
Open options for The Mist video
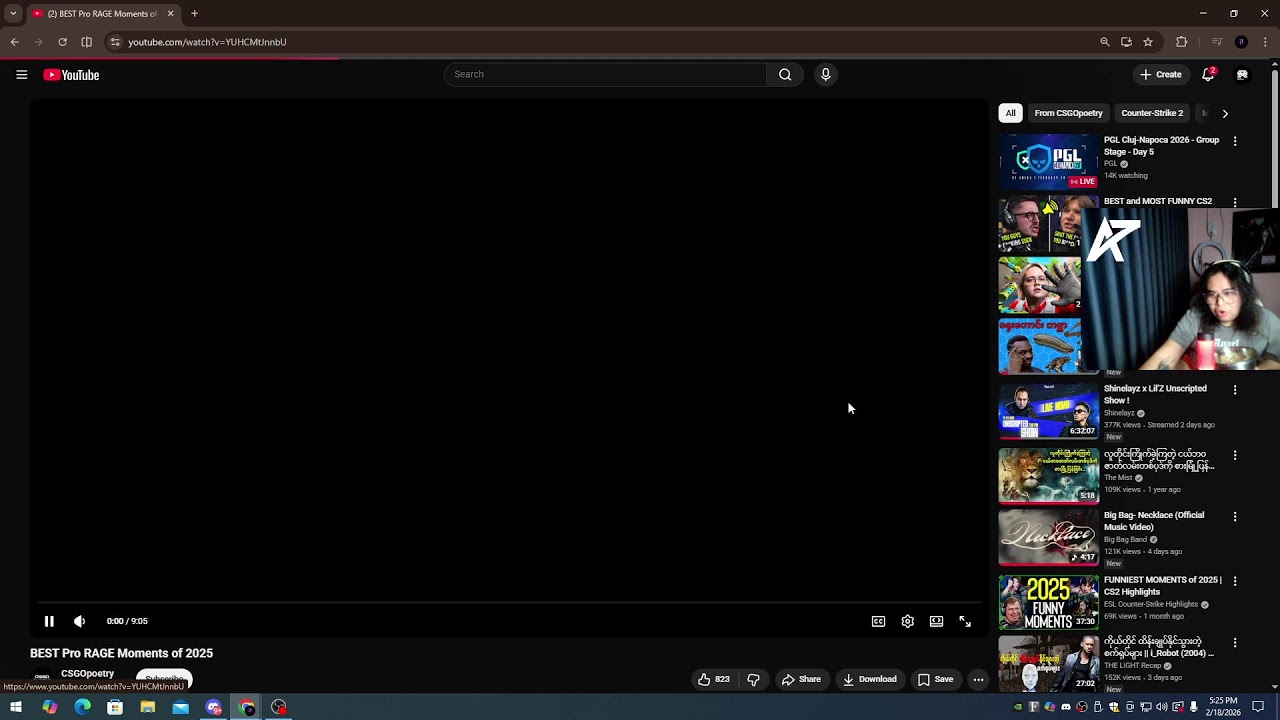(x=1235, y=456)
